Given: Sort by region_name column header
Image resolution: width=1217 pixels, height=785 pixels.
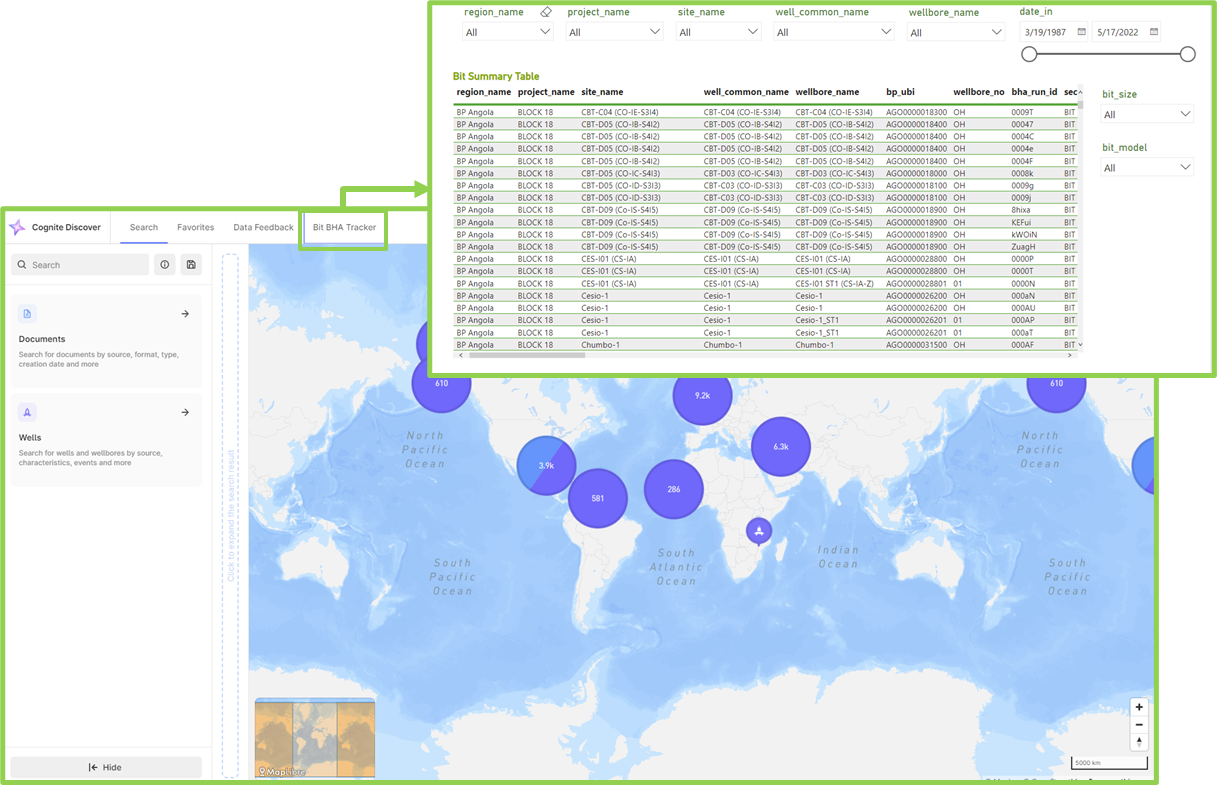Looking at the screenshot, I should pos(484,92).
